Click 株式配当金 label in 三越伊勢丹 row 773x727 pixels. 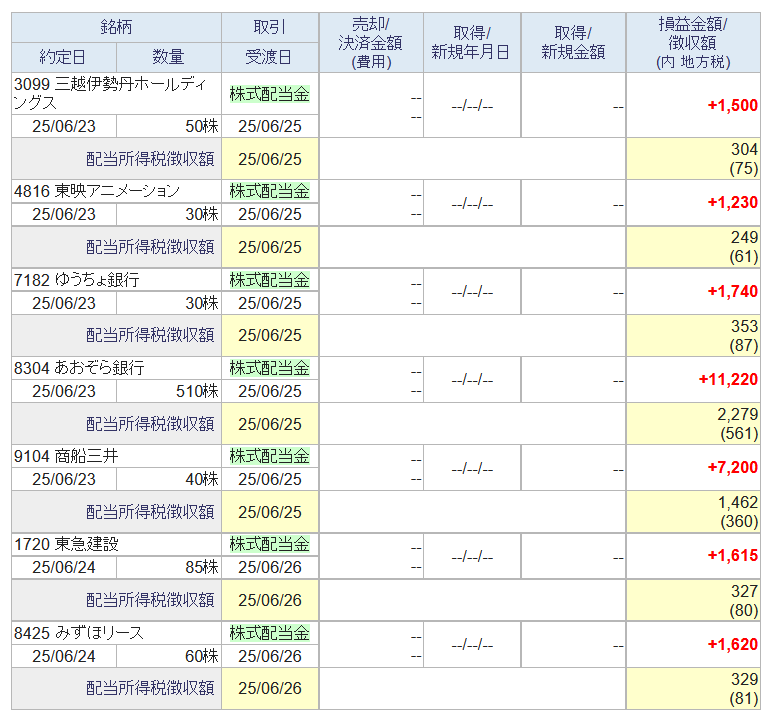[270, 94]
